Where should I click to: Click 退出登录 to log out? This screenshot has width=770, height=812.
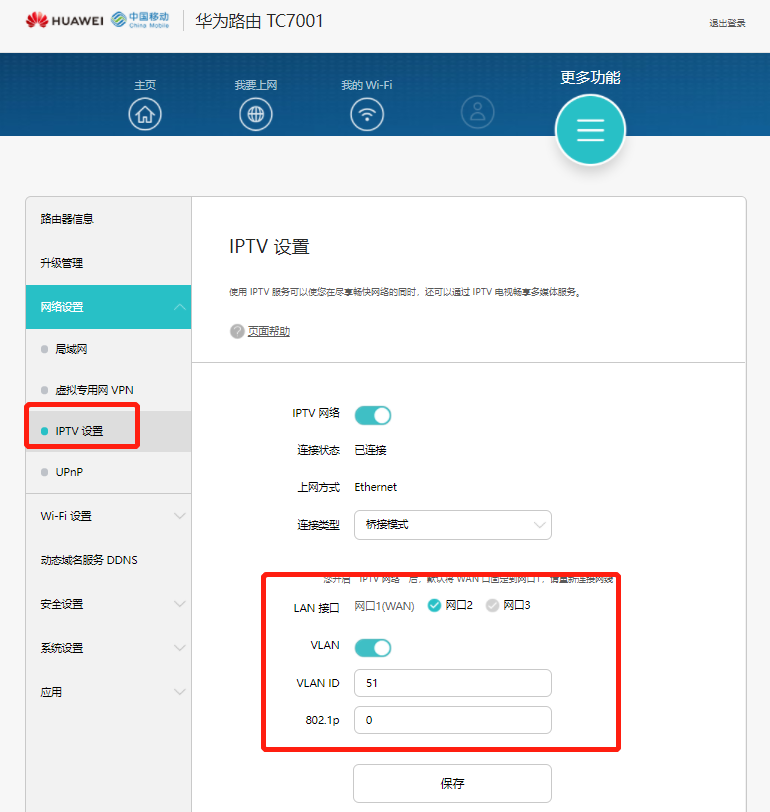point(727,23)
